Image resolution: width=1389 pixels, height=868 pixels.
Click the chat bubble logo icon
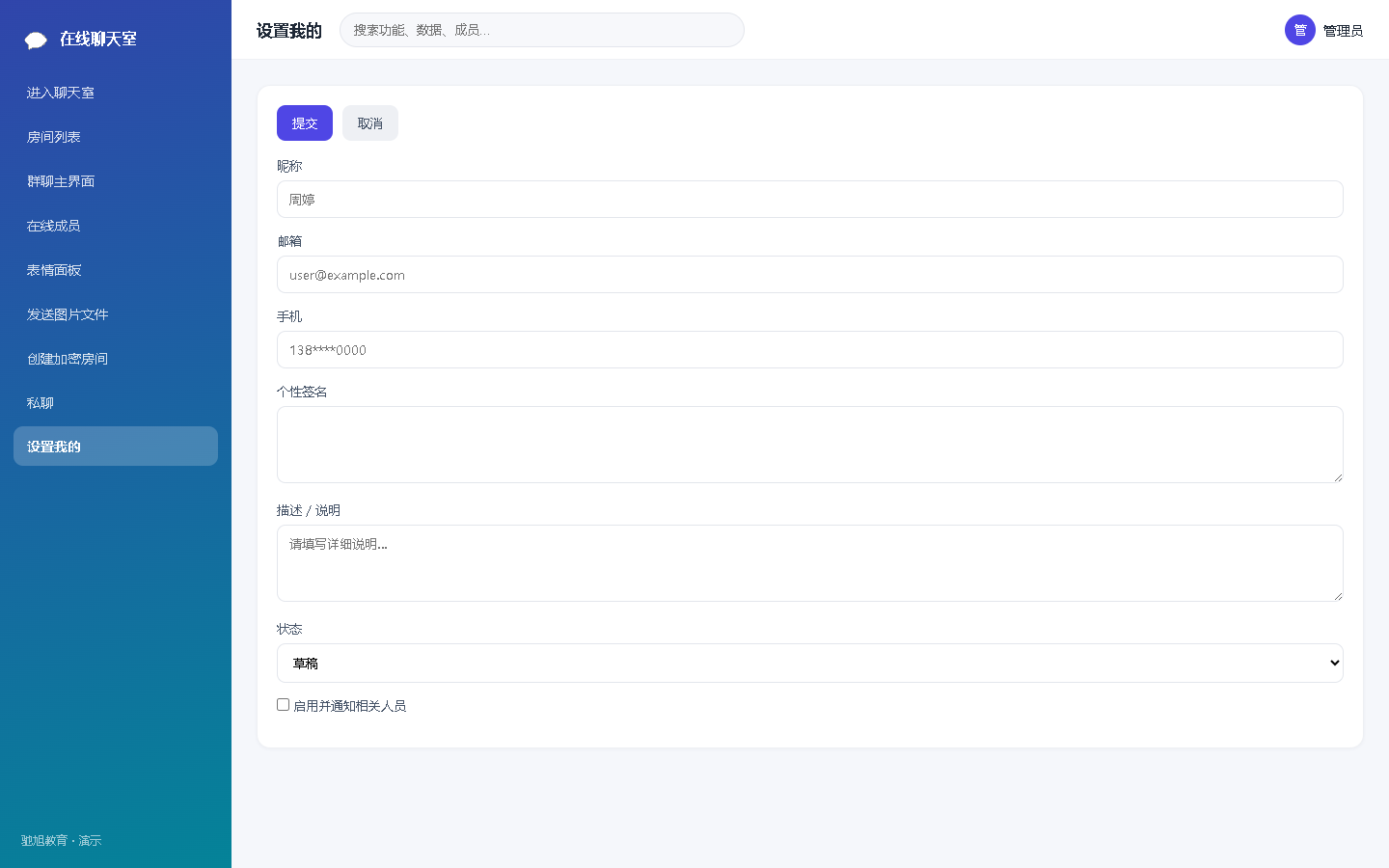point(36,40)
